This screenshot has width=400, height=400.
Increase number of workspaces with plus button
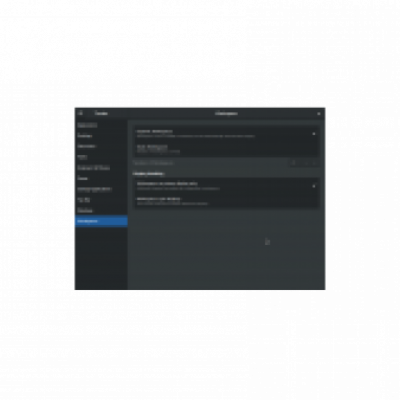point(315,163)
